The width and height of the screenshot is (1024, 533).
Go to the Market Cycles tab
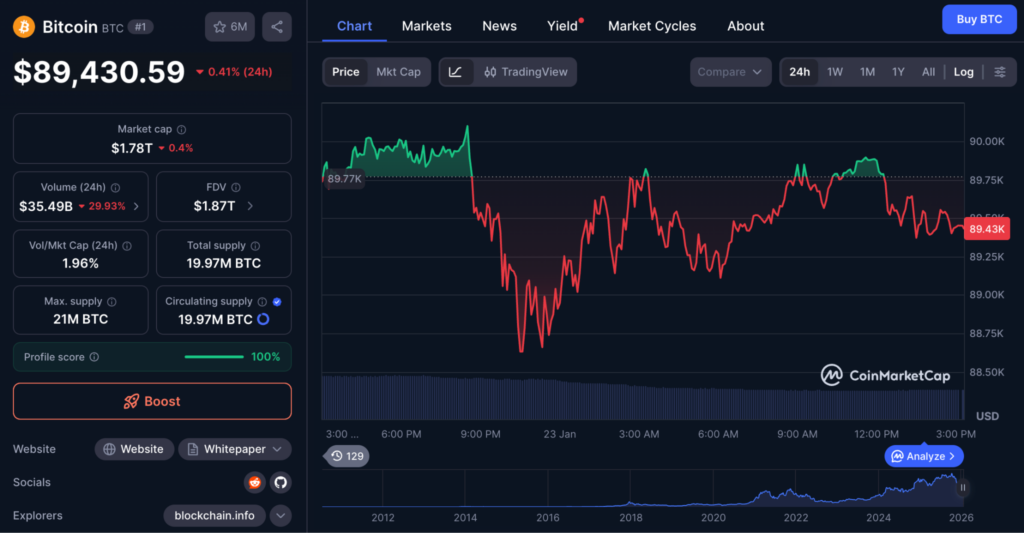652,26
